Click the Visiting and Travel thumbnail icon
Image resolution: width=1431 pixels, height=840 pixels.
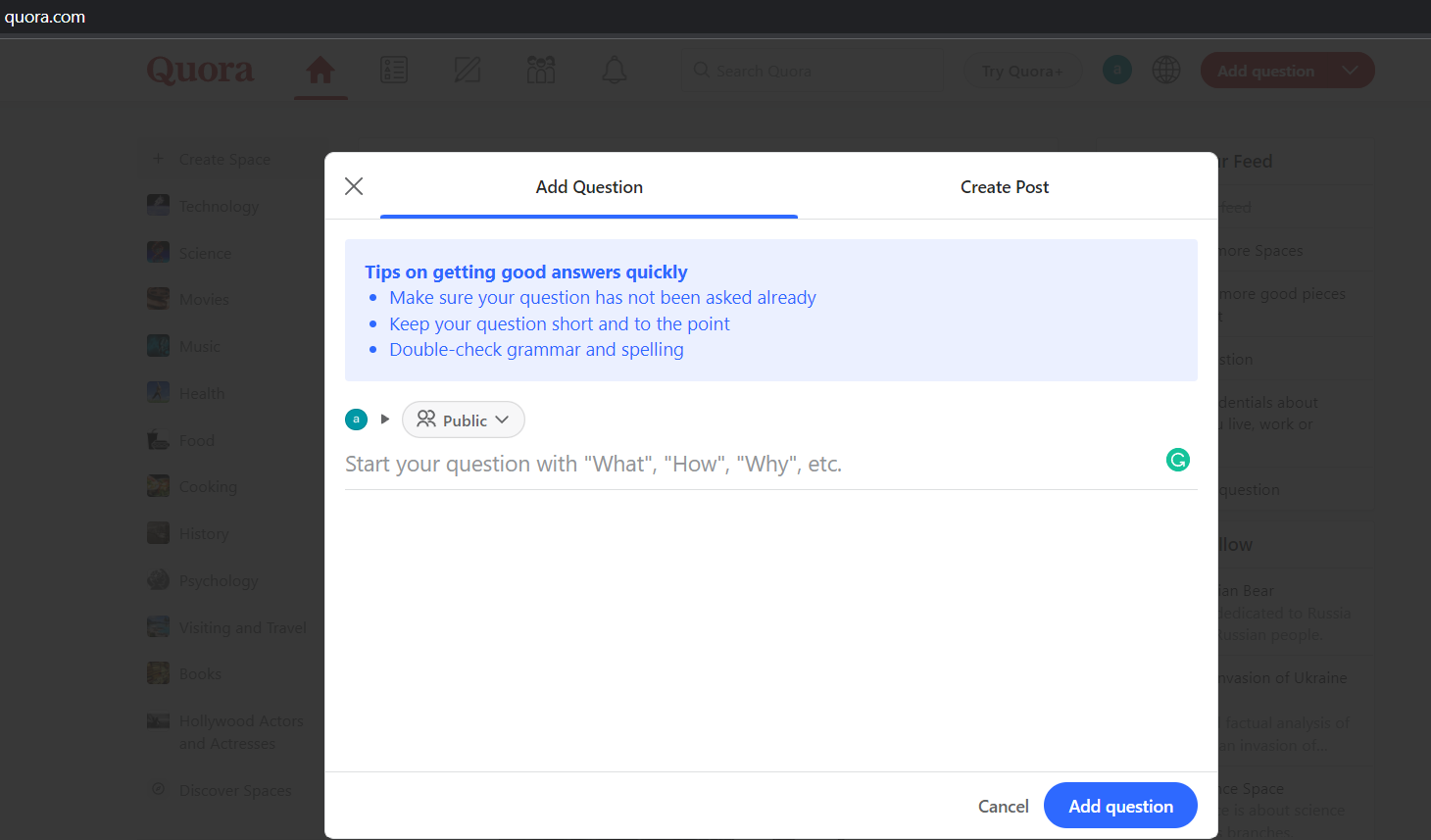158,626
